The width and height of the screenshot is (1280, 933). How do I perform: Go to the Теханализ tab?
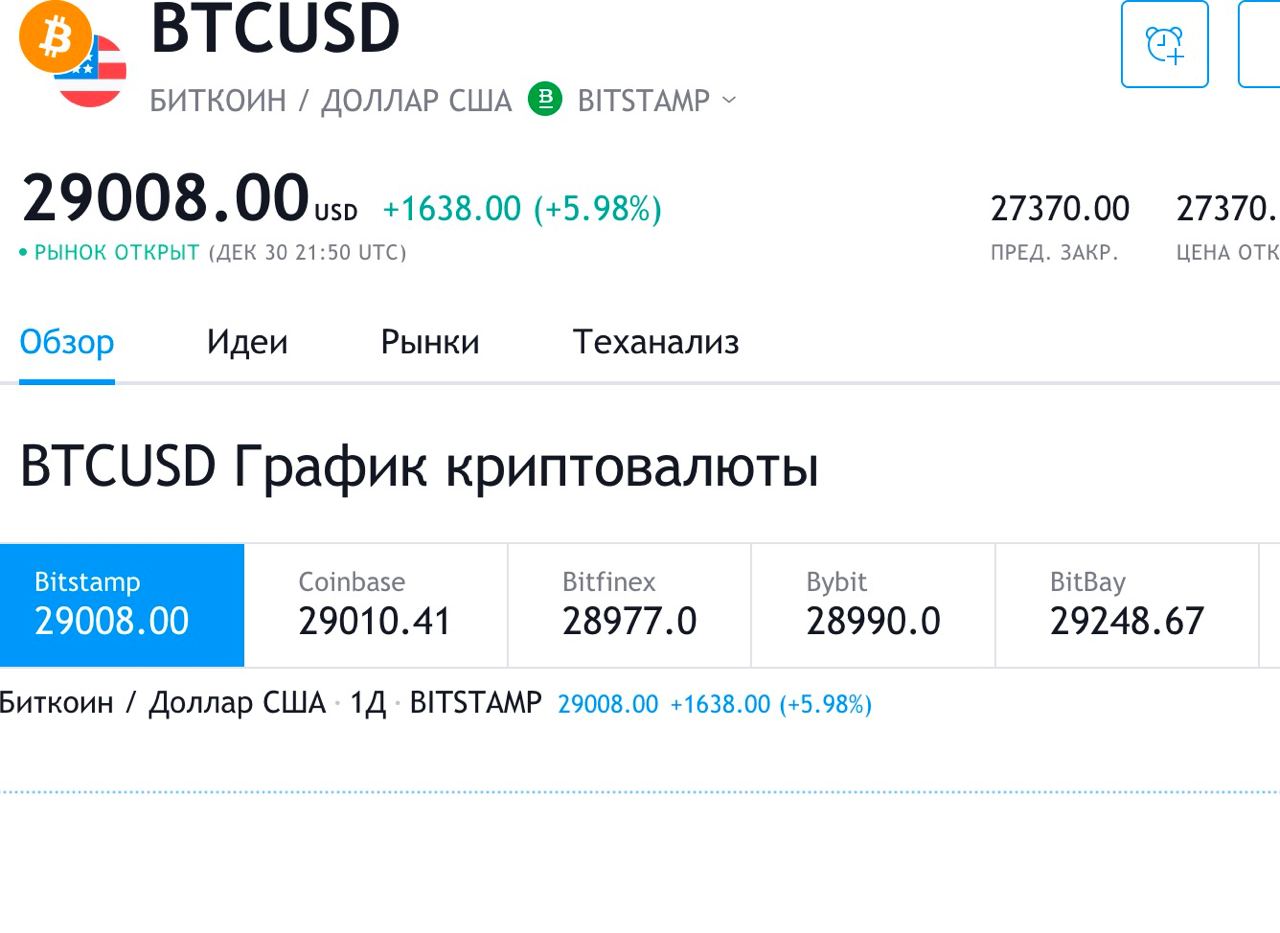tap(655, 343)
